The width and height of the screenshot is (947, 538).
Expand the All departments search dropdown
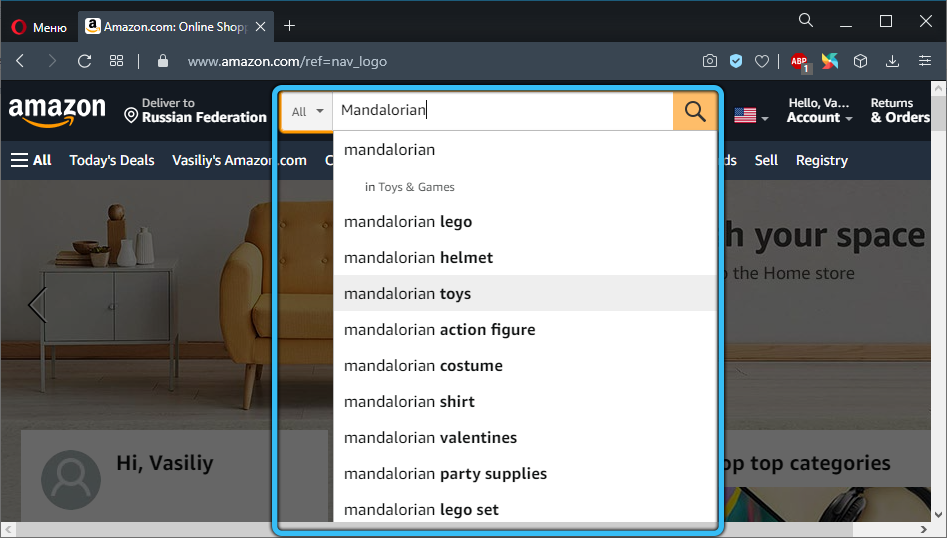coord(306,111)
